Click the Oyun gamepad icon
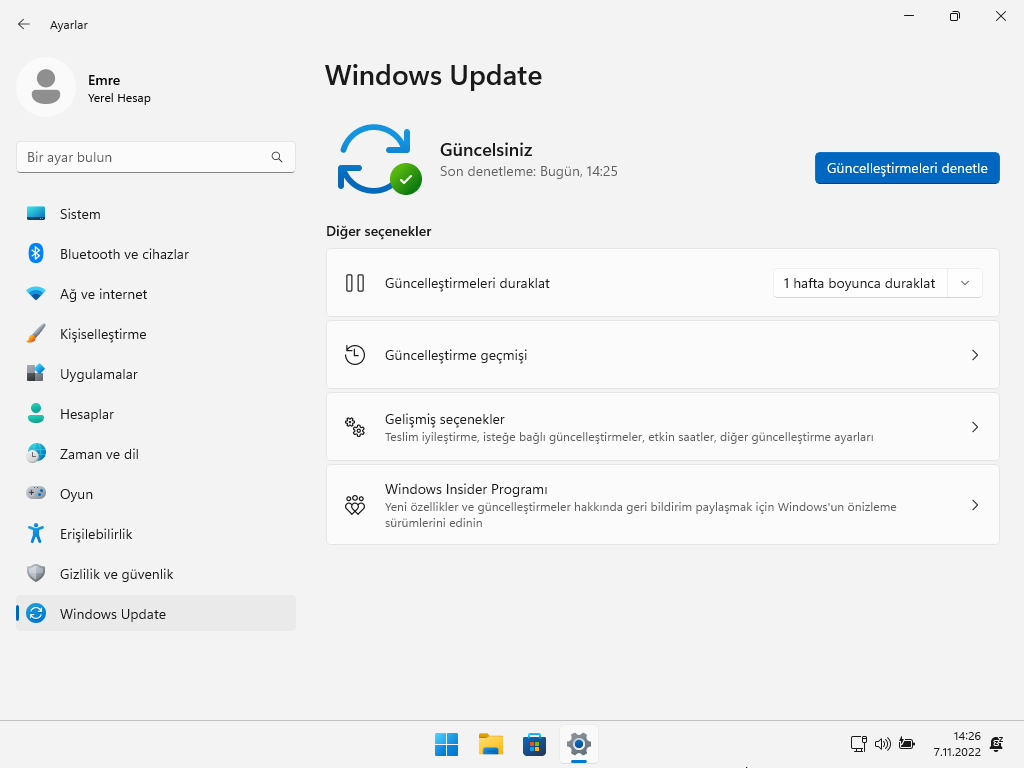The image size is (1024, 768). coord(36,494)
